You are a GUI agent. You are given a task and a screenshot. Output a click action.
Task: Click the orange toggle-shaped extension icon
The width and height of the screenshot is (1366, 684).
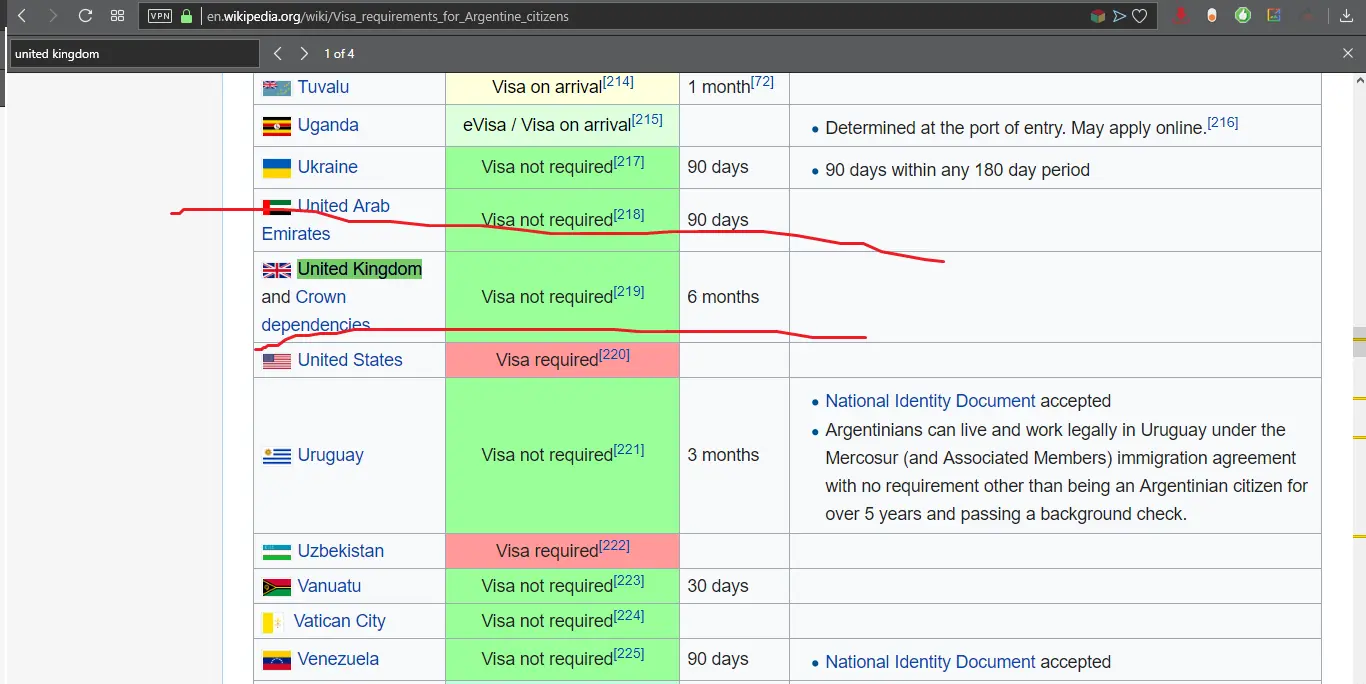(x=1212, y=16)
